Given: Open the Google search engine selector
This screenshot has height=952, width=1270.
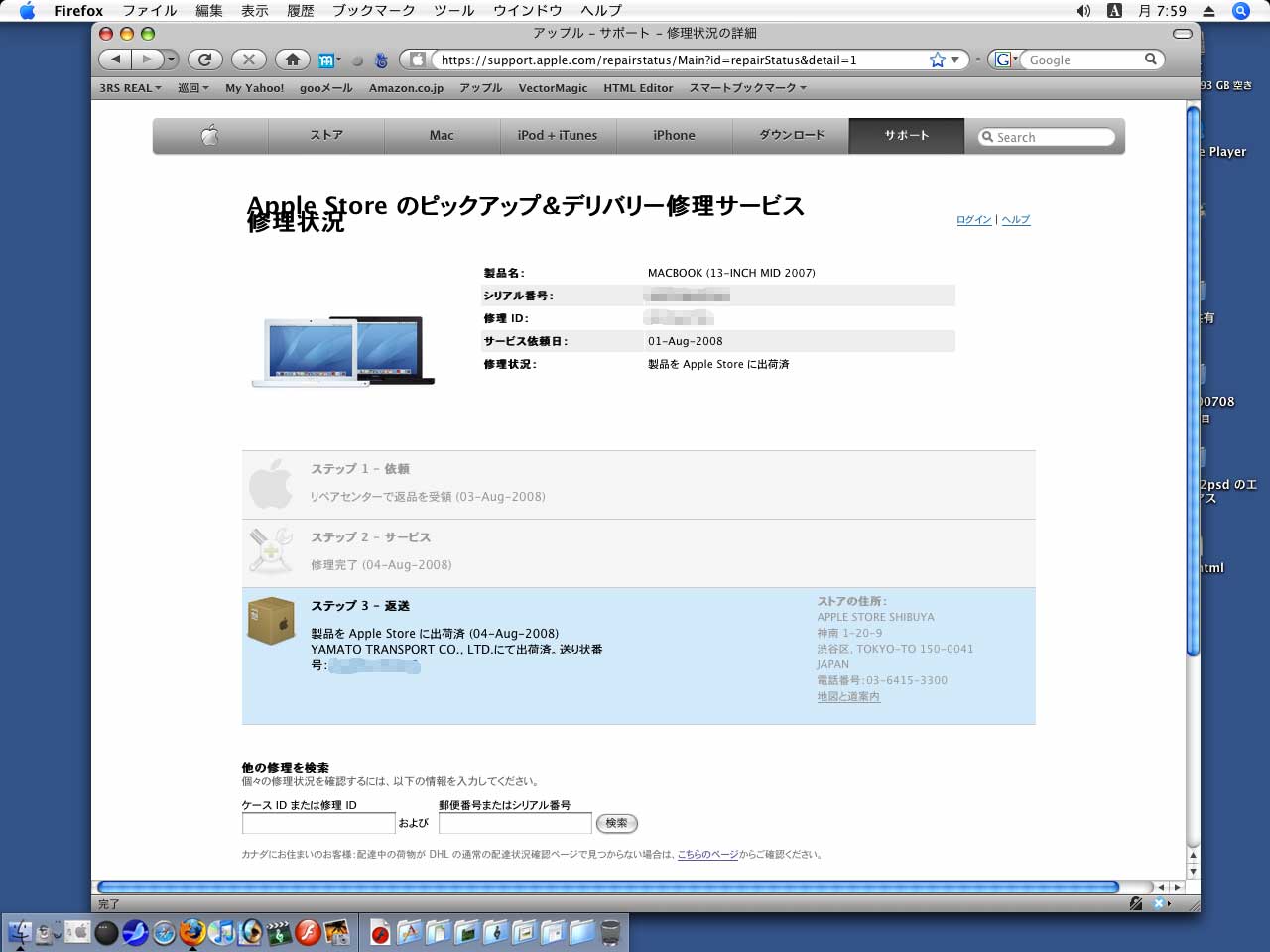Looking at the screenshot, I should click(x=1005, y=59).
